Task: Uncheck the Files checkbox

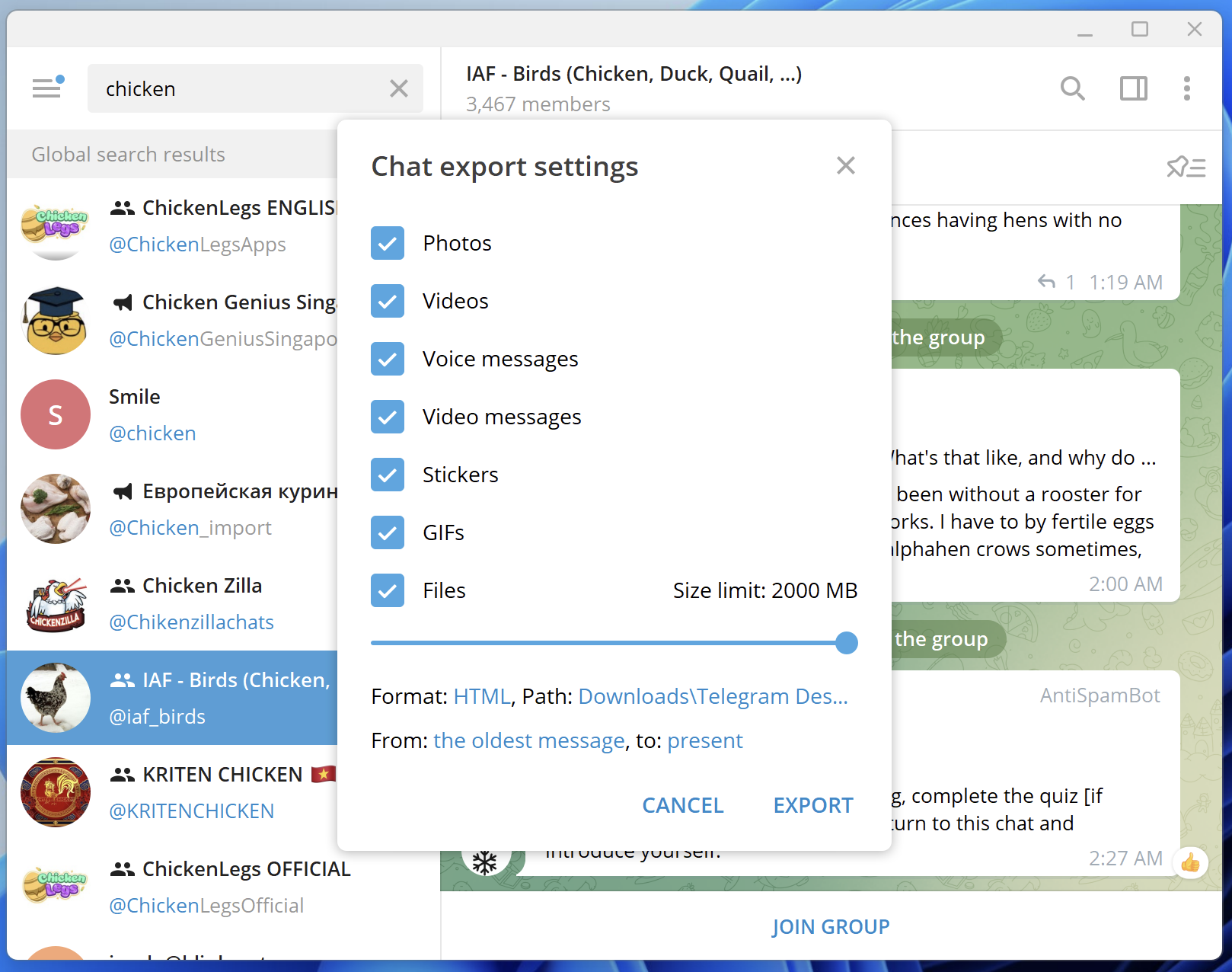Action: 388,590
